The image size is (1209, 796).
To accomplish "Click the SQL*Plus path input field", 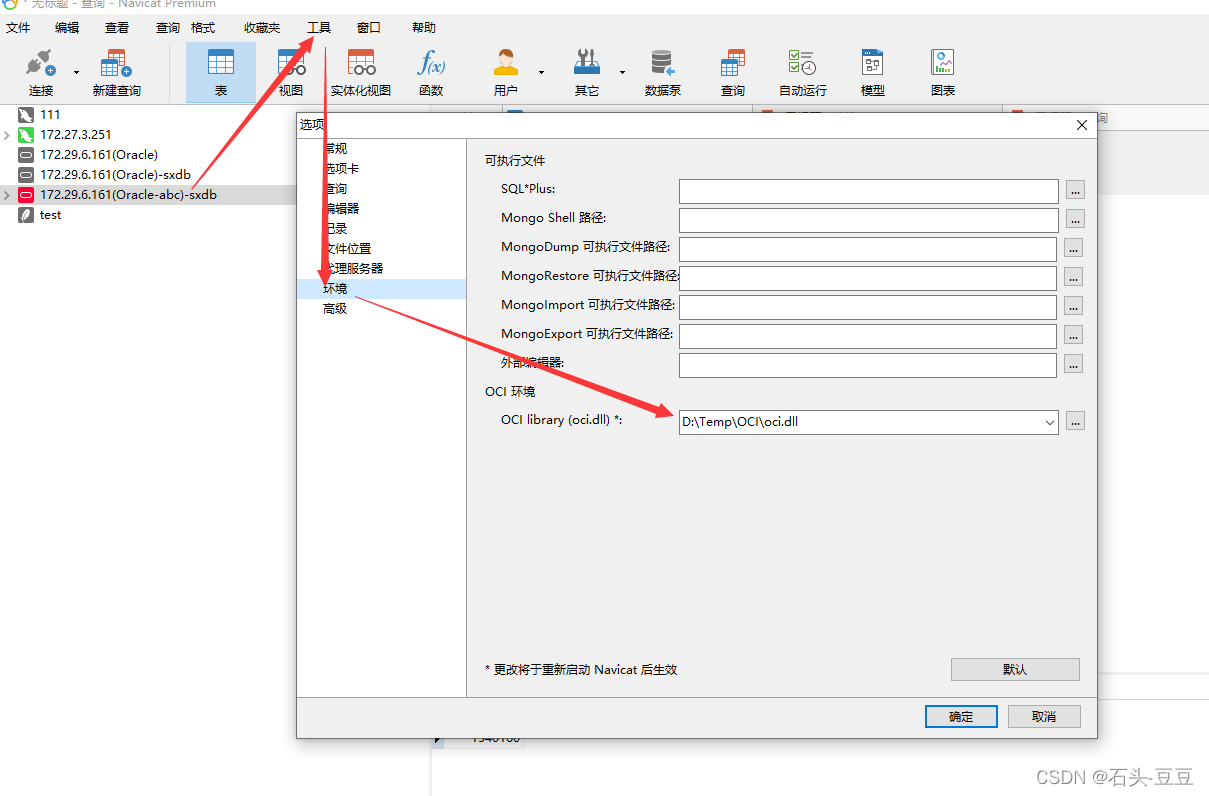I will coord(868,191).
